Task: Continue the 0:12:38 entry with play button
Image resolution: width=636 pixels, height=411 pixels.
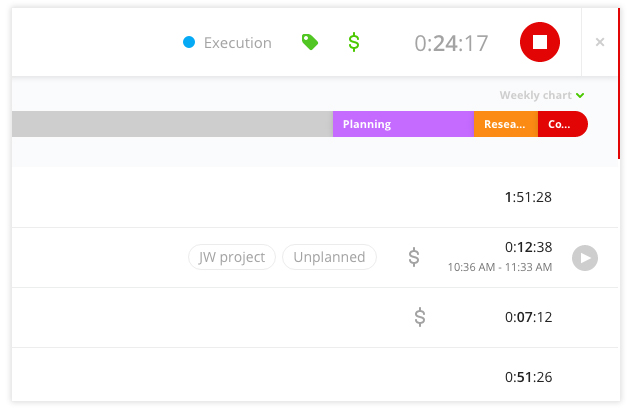Action: point(585,258)
